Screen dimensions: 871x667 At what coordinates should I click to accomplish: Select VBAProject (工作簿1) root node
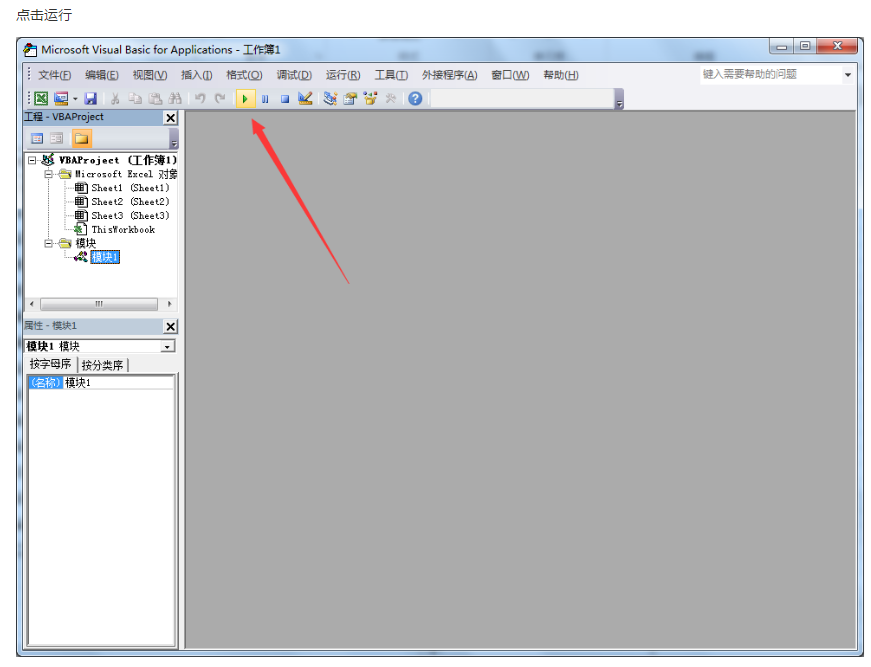click(x=118, y=160)
